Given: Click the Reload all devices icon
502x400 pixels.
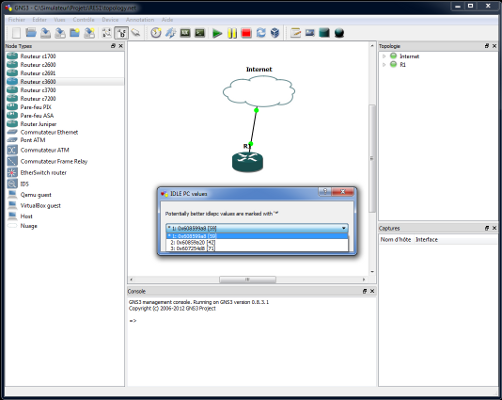Looking at the screenshot, I should point(261,33).
